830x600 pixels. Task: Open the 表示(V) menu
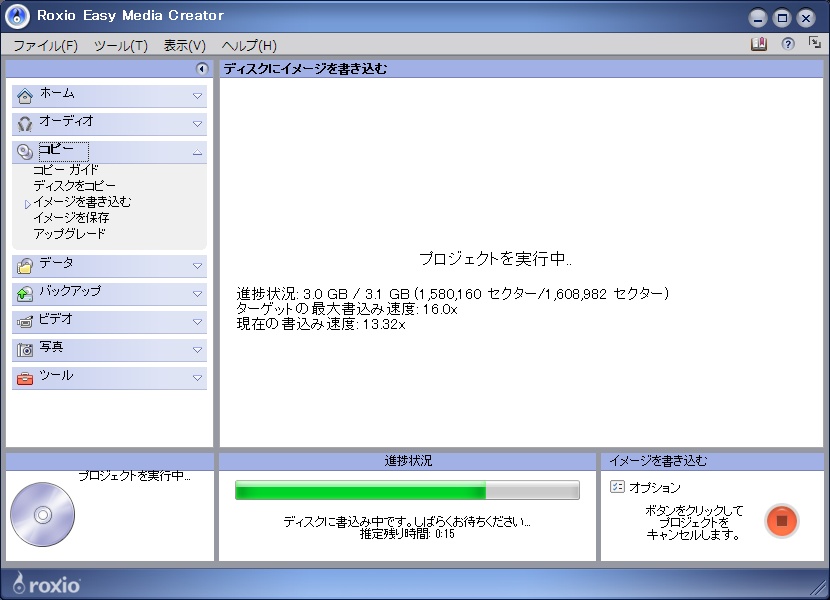184,46
